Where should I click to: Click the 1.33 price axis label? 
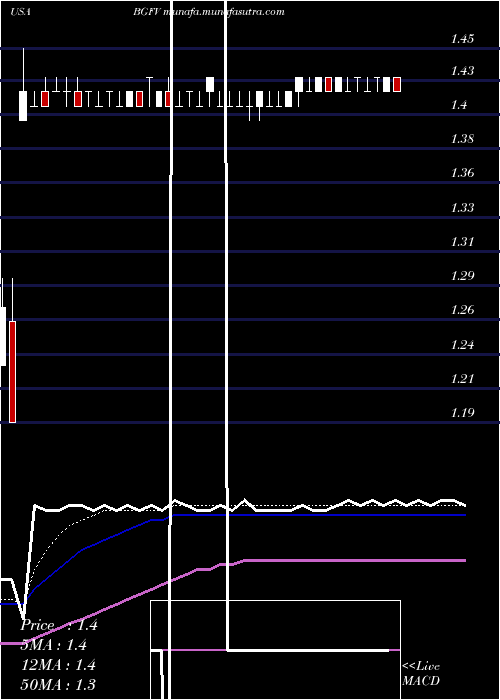(462, 207)
